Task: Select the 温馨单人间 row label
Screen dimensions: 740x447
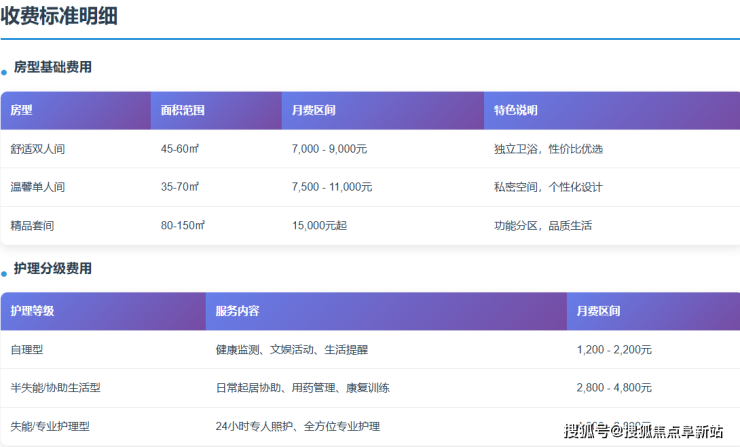Action: (x=38, y=187)
